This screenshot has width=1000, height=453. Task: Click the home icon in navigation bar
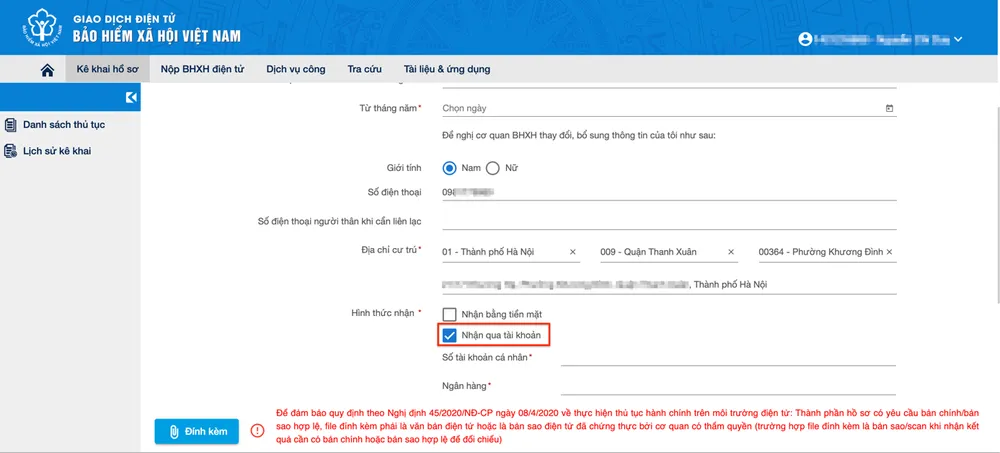point(46,69)
